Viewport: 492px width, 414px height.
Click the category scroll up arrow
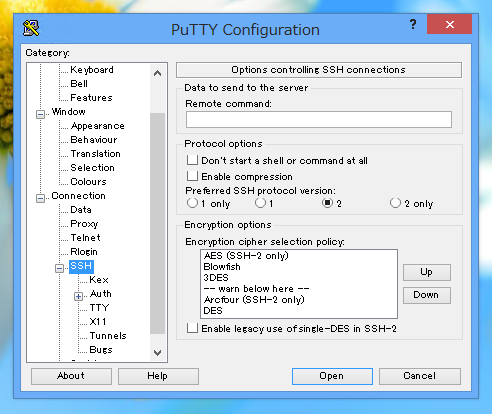click(158, 73)
